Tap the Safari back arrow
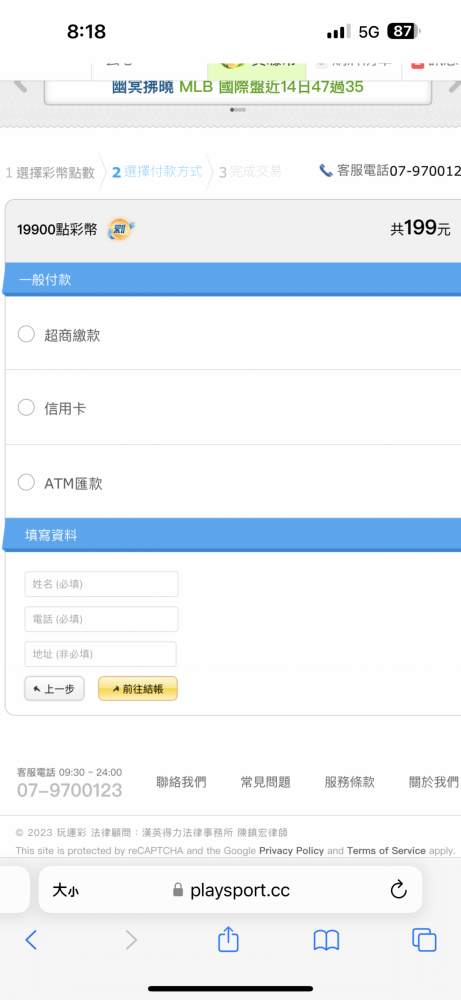The height and width of the screenshot is (1000, 461). (31, 939)
